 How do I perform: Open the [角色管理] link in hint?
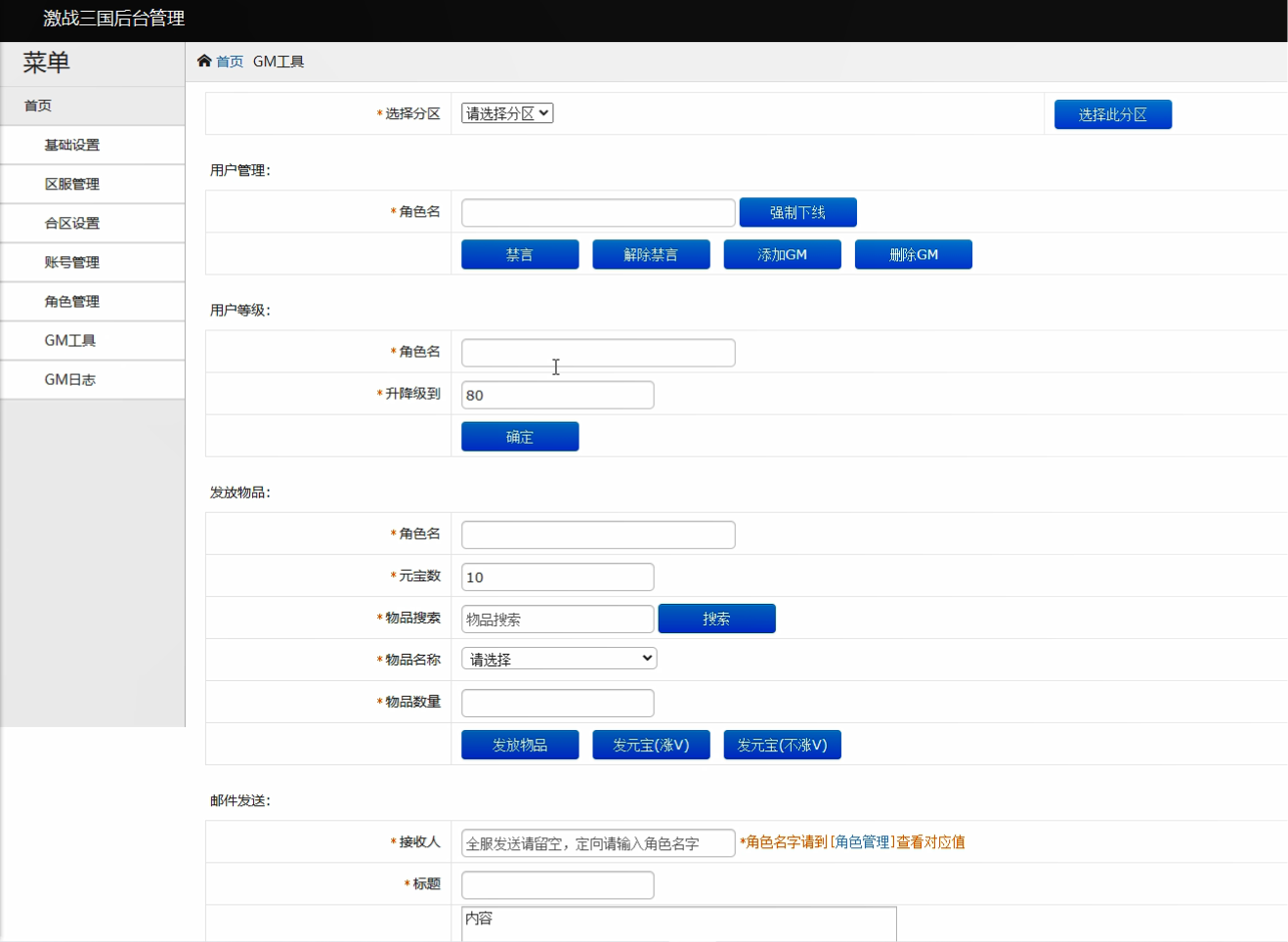[863, 842]
